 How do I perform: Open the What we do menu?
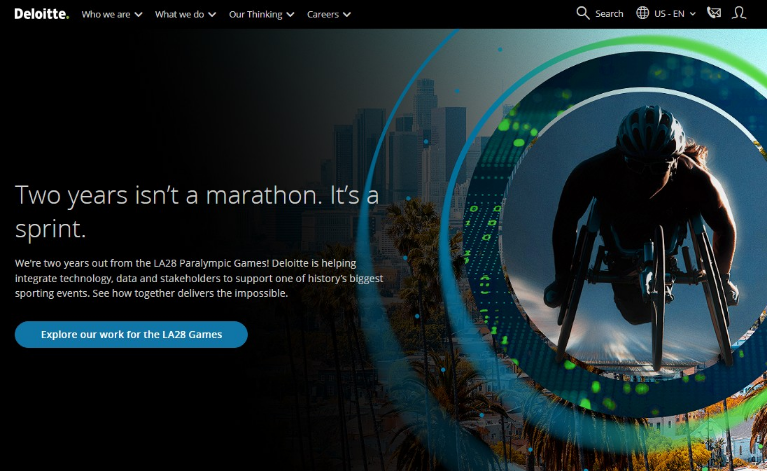(185, 14)
